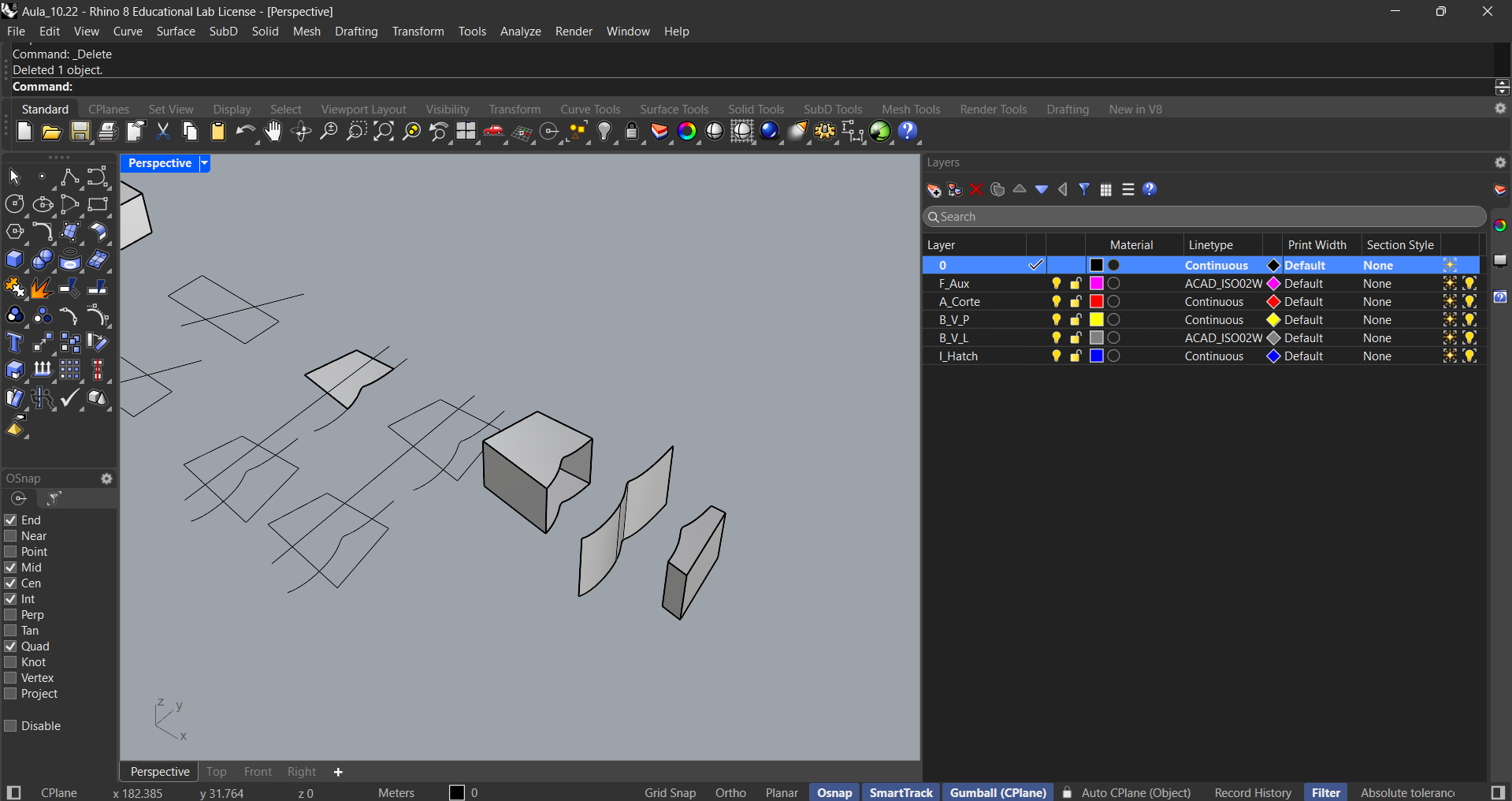Click the I_Hatch blue color swatch

(x=1096, y=356)
